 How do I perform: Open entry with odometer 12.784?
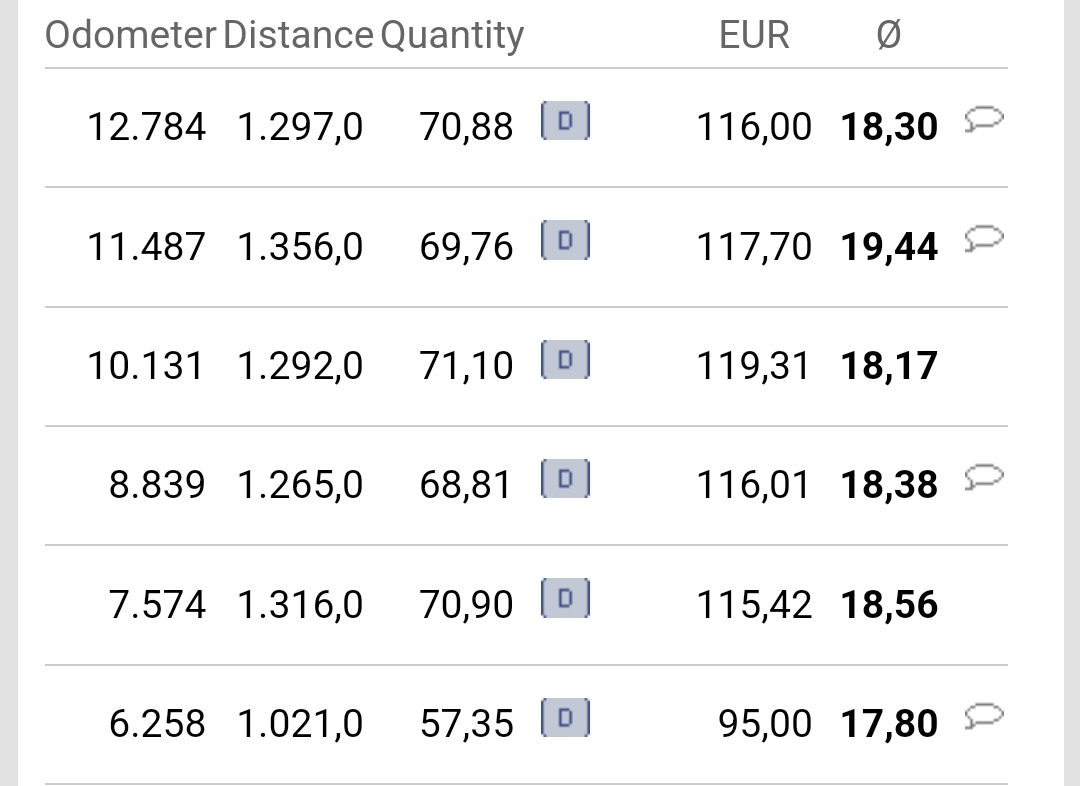coord(526,127)
